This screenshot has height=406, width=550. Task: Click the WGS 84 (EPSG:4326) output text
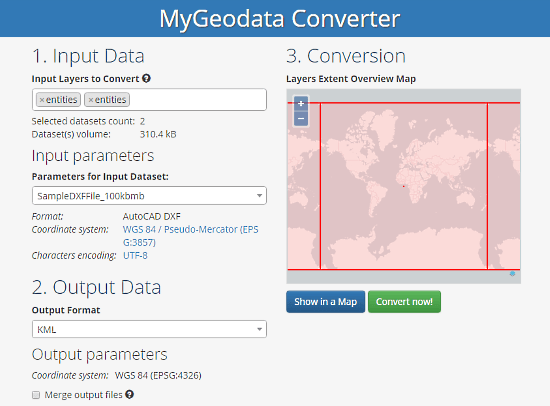pos(158,375)
